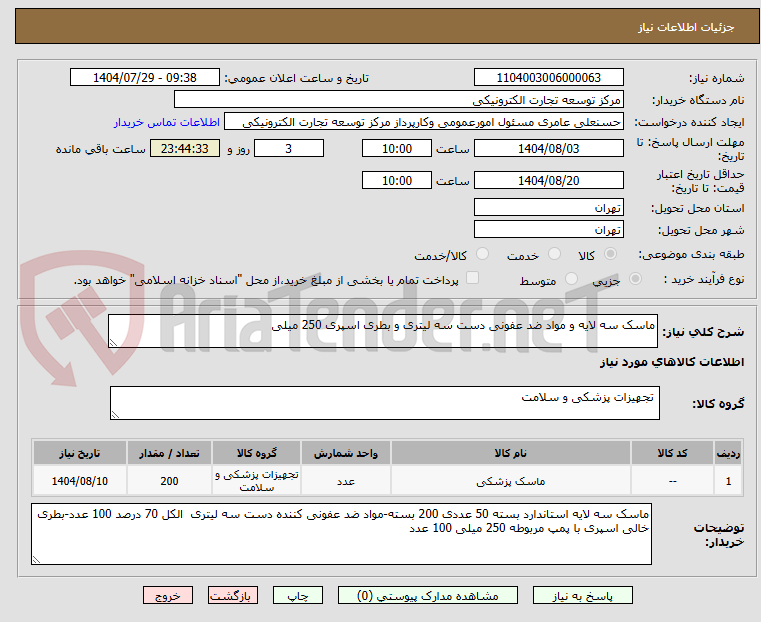Click the resize handle of شرح کلی نیاز box
Viewport: 761px width, 622px height.
coord(114,343)
